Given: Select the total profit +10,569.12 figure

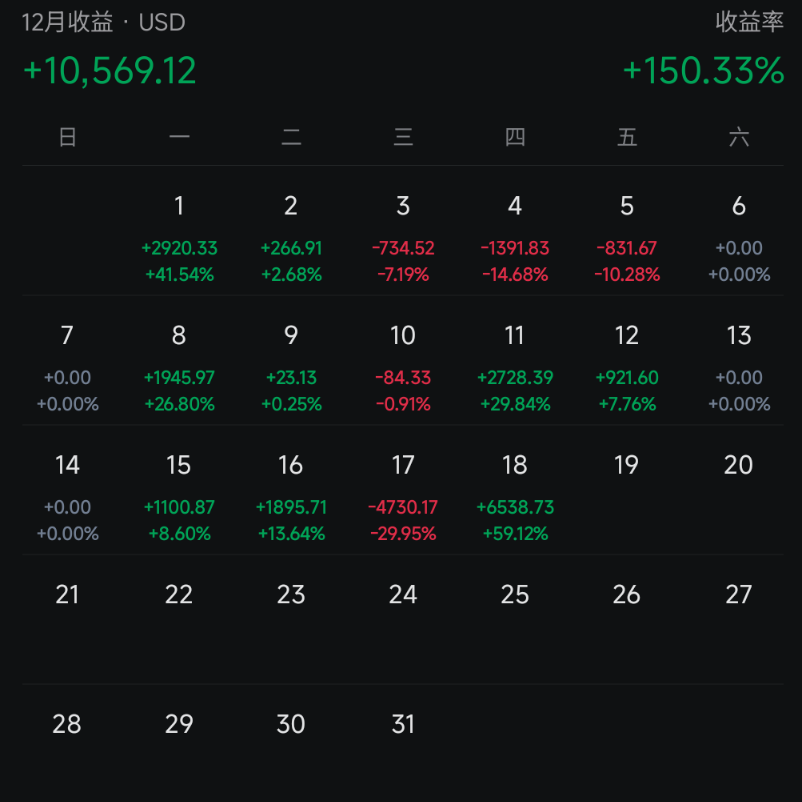Looking at the screenshot, I should 109,70.
